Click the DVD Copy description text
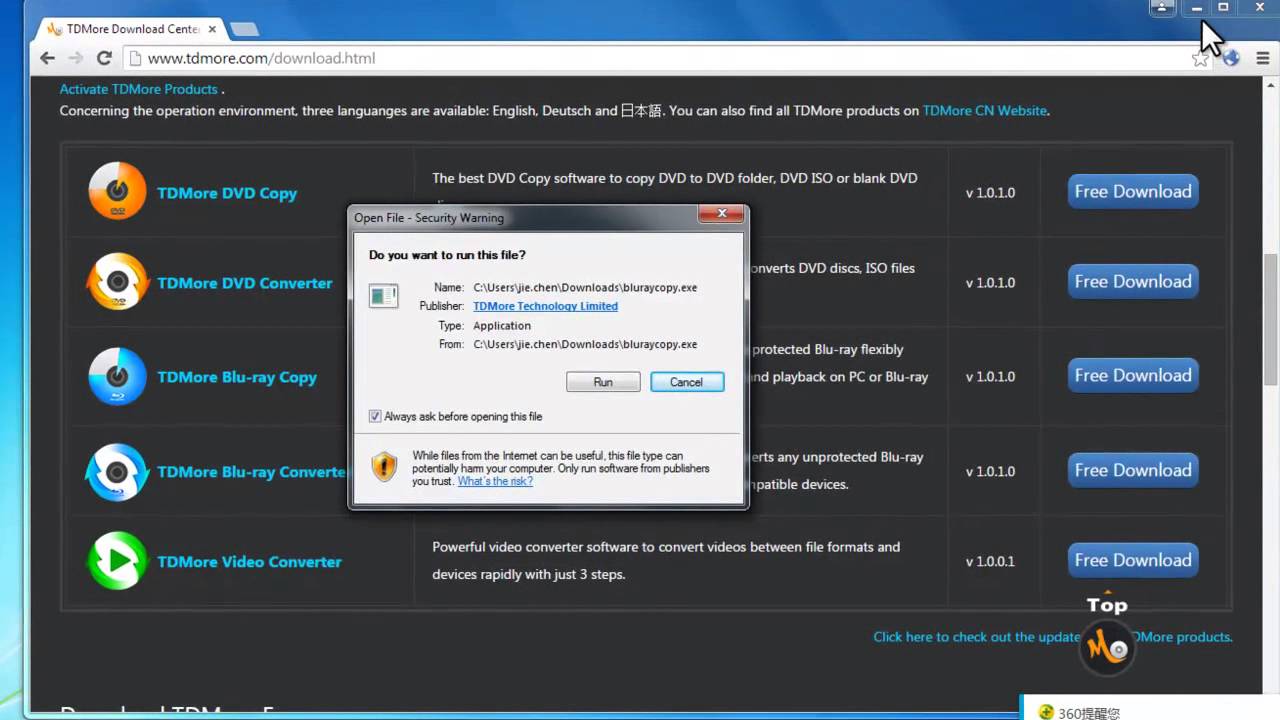 click(x=675, y=178)
